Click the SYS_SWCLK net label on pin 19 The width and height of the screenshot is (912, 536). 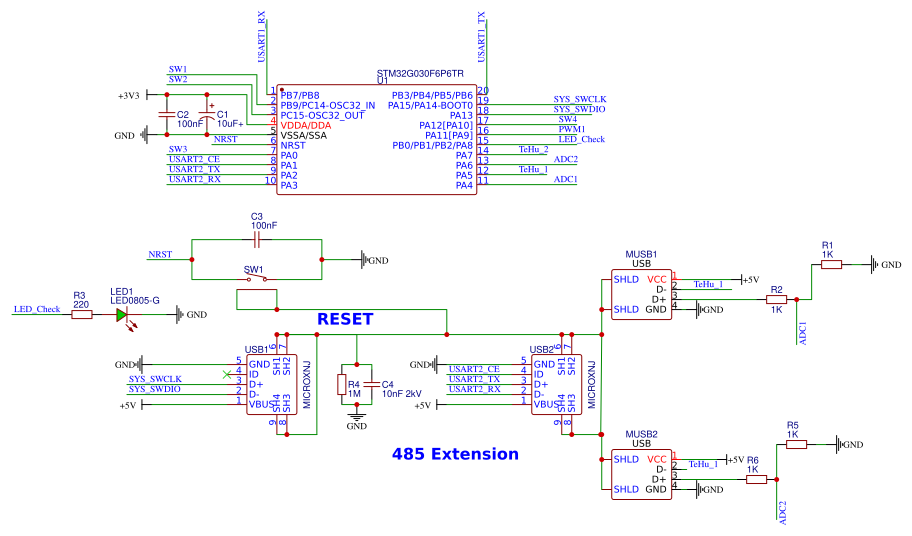(x=580, y=99)
